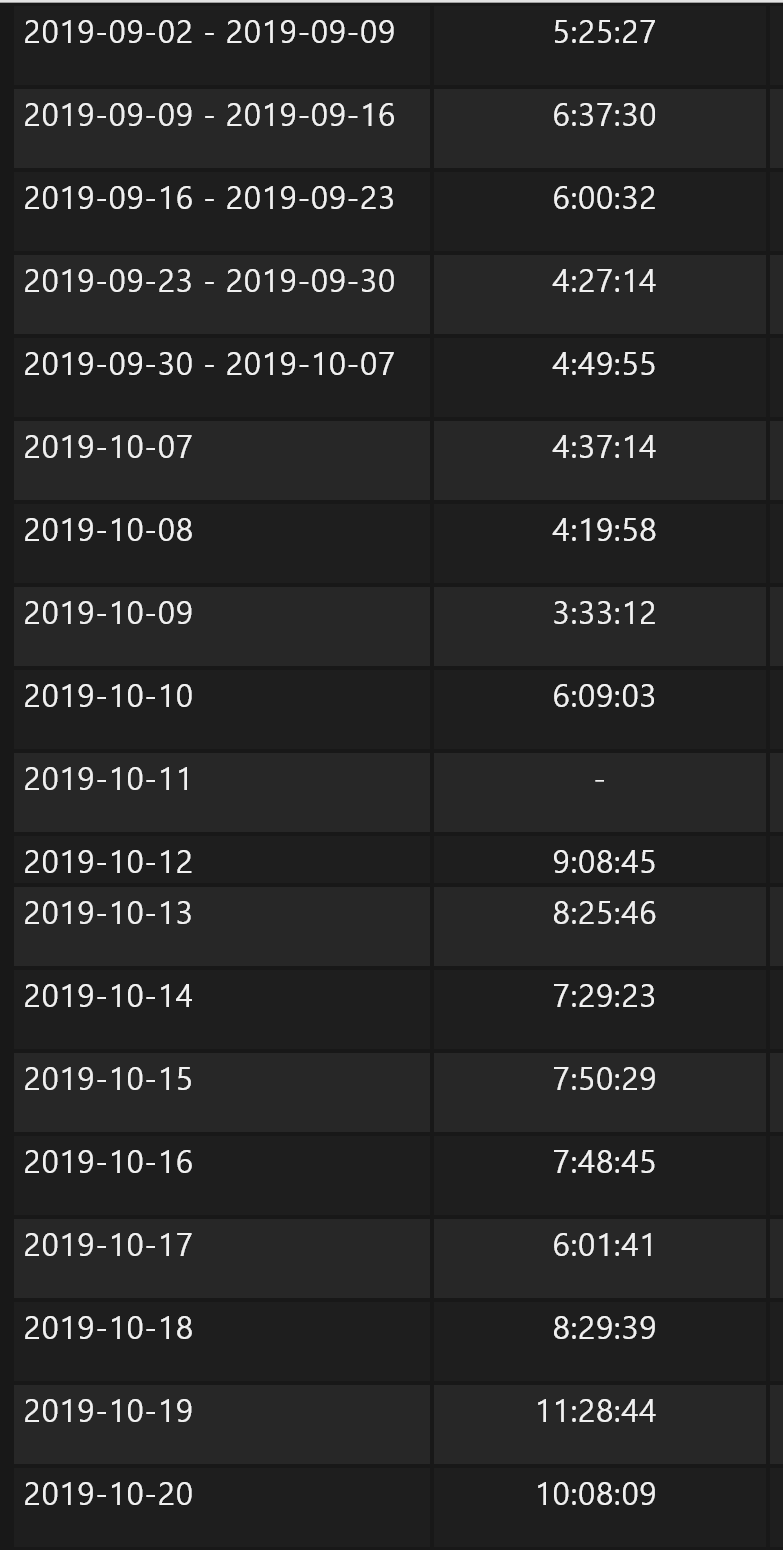The height and width of the screenshot is (1550, 783).
Task: Select the empty dash cell for 2019-10-11
Action: click(599, 780)
